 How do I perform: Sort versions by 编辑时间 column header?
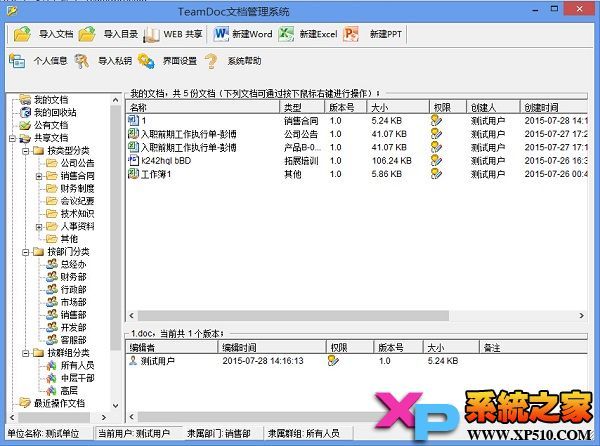point(272,347)
